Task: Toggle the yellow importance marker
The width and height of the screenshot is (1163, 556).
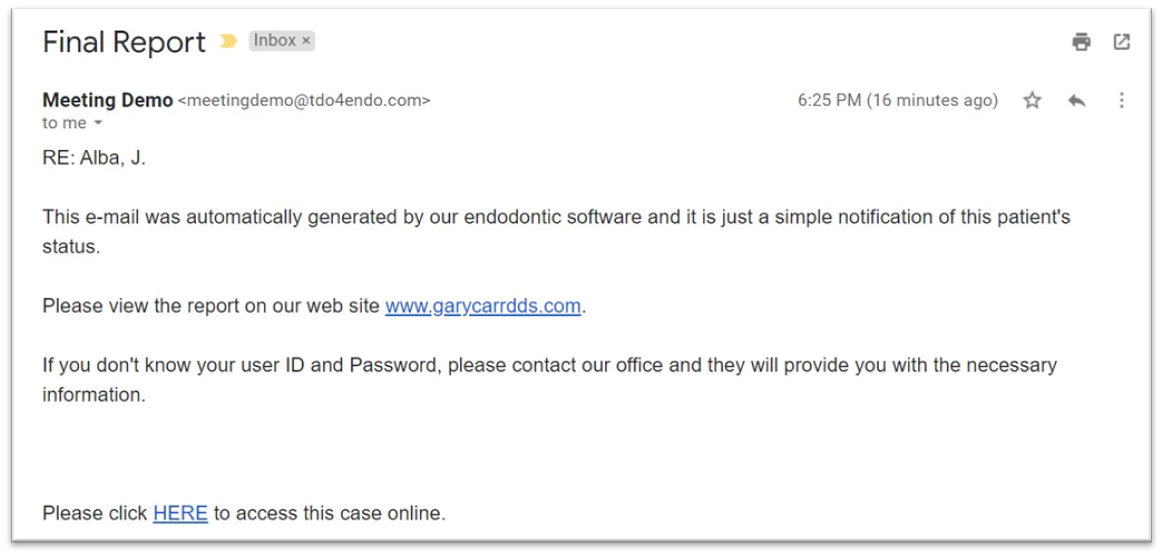Action: [229, 41]
